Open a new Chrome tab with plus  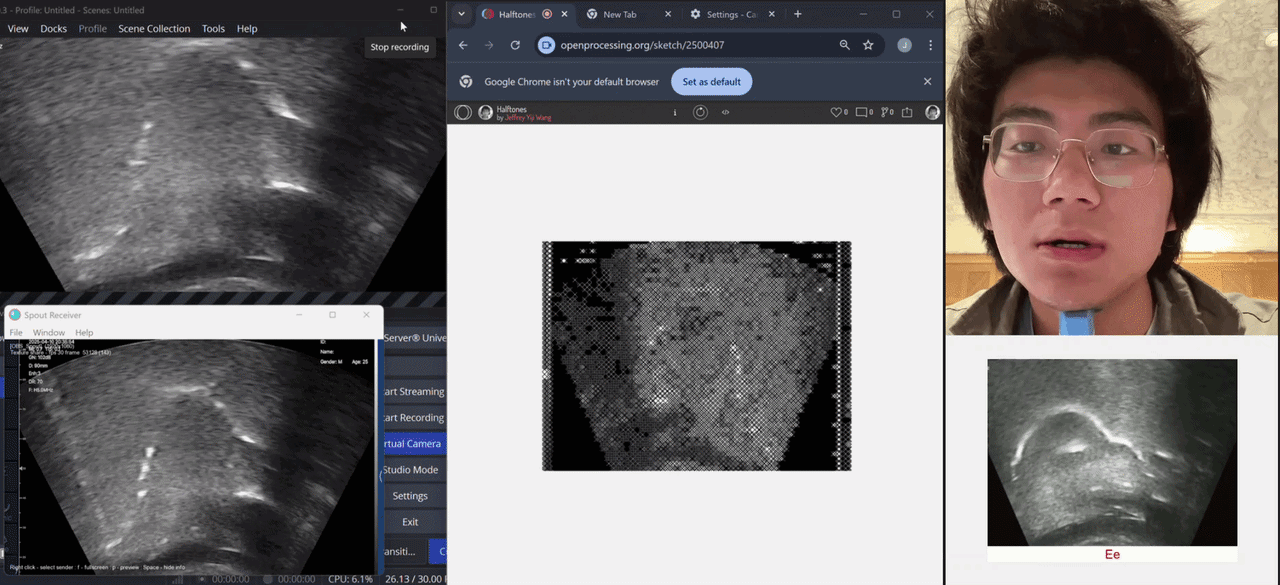[x=797, y=14]
